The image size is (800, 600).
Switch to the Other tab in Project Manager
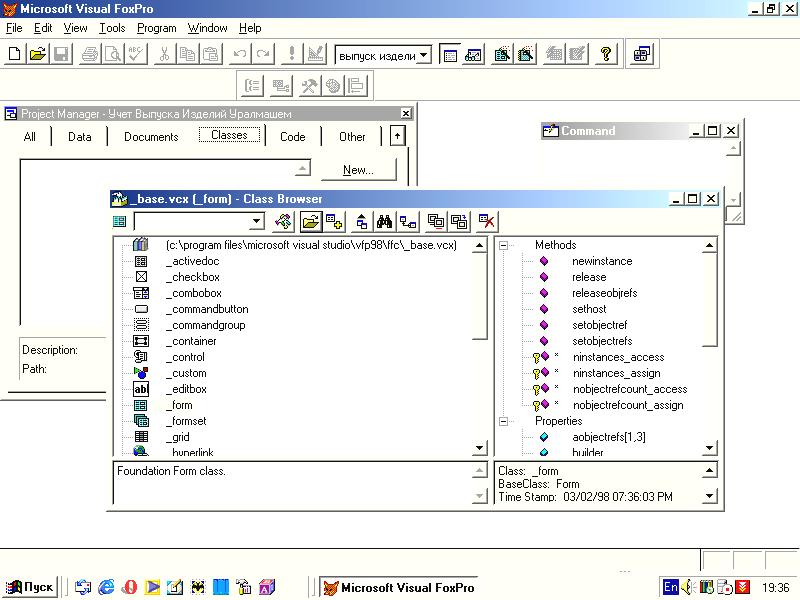(x=352, y=137)
